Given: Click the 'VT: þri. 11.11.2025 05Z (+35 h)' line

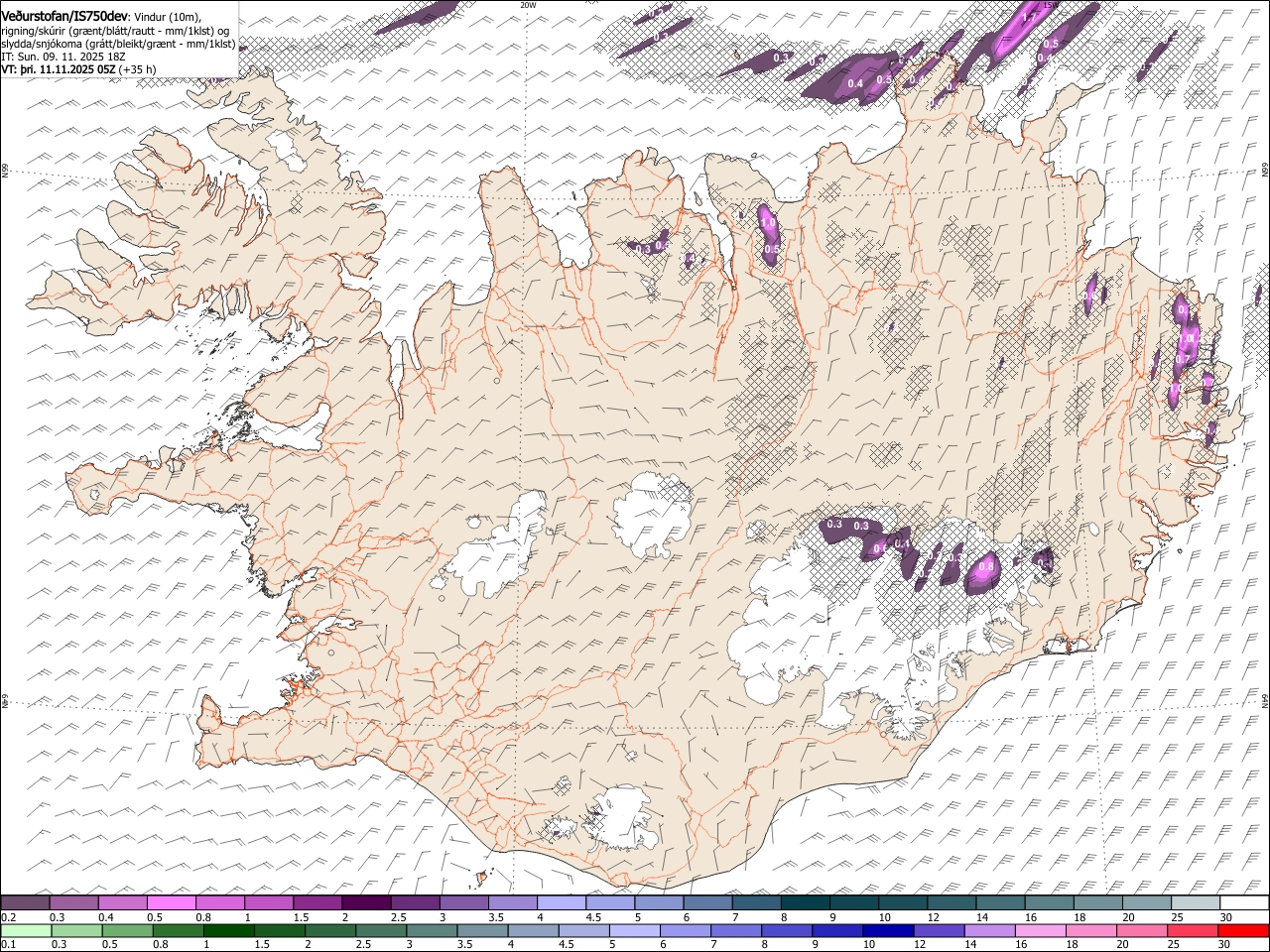Looking at the screenshot, I should point(78,70).
